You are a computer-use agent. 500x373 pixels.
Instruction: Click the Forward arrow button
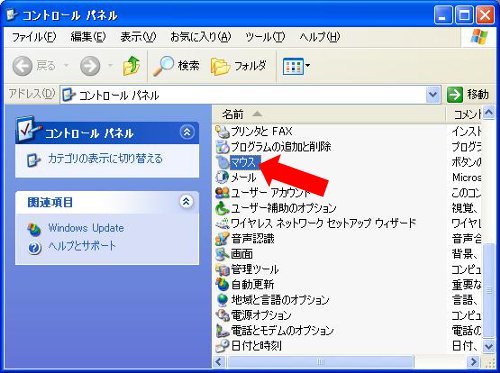tap(90, 66)
